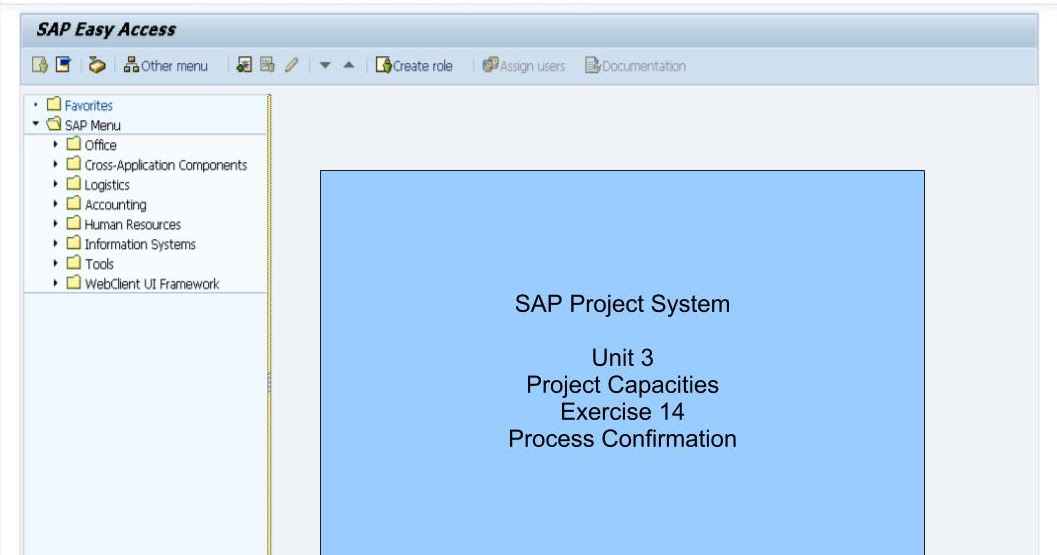The width and height of the screenshot is (1057, 555).
Task: Expand the WebClient UI Framework arrow
Action: [x=55, y=283]
